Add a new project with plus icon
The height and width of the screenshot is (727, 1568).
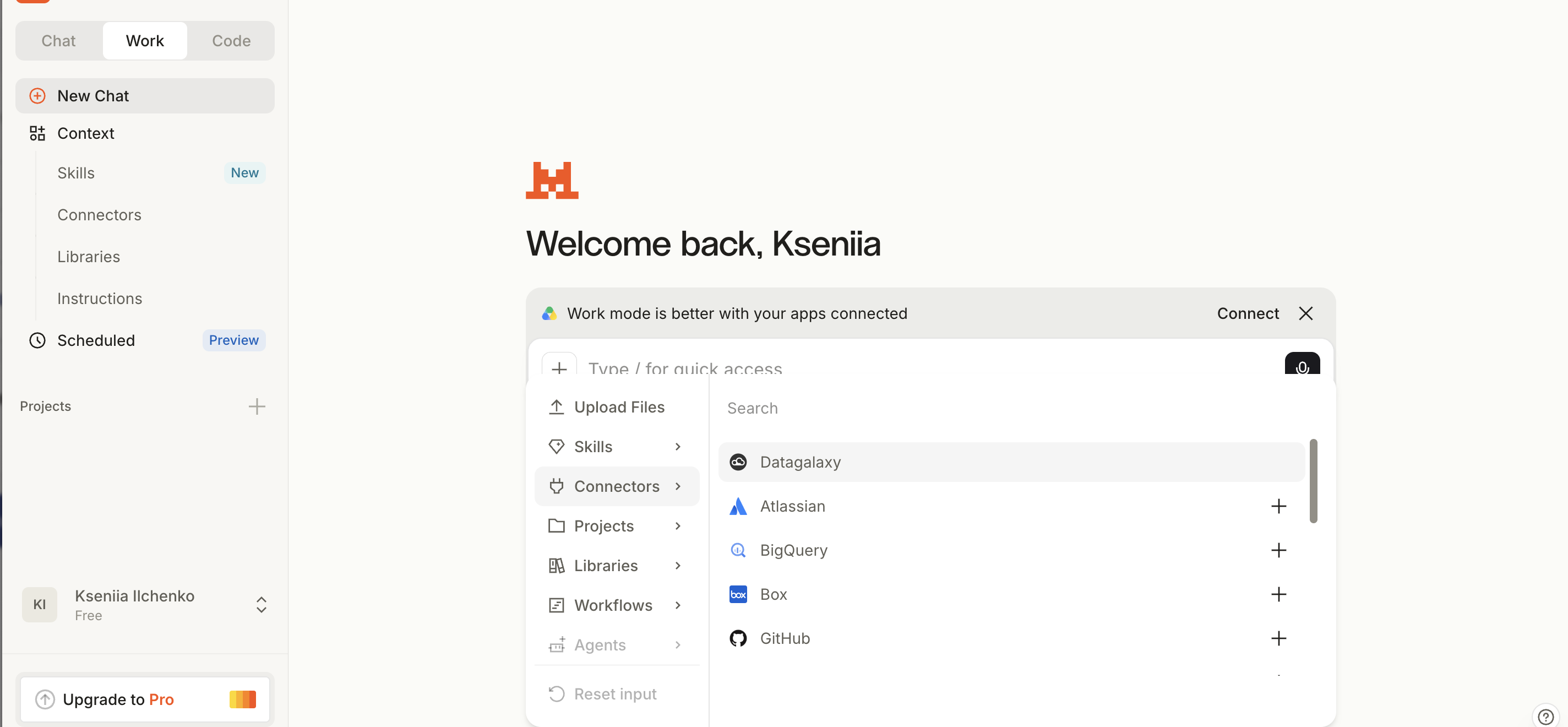tap(257, 406)
